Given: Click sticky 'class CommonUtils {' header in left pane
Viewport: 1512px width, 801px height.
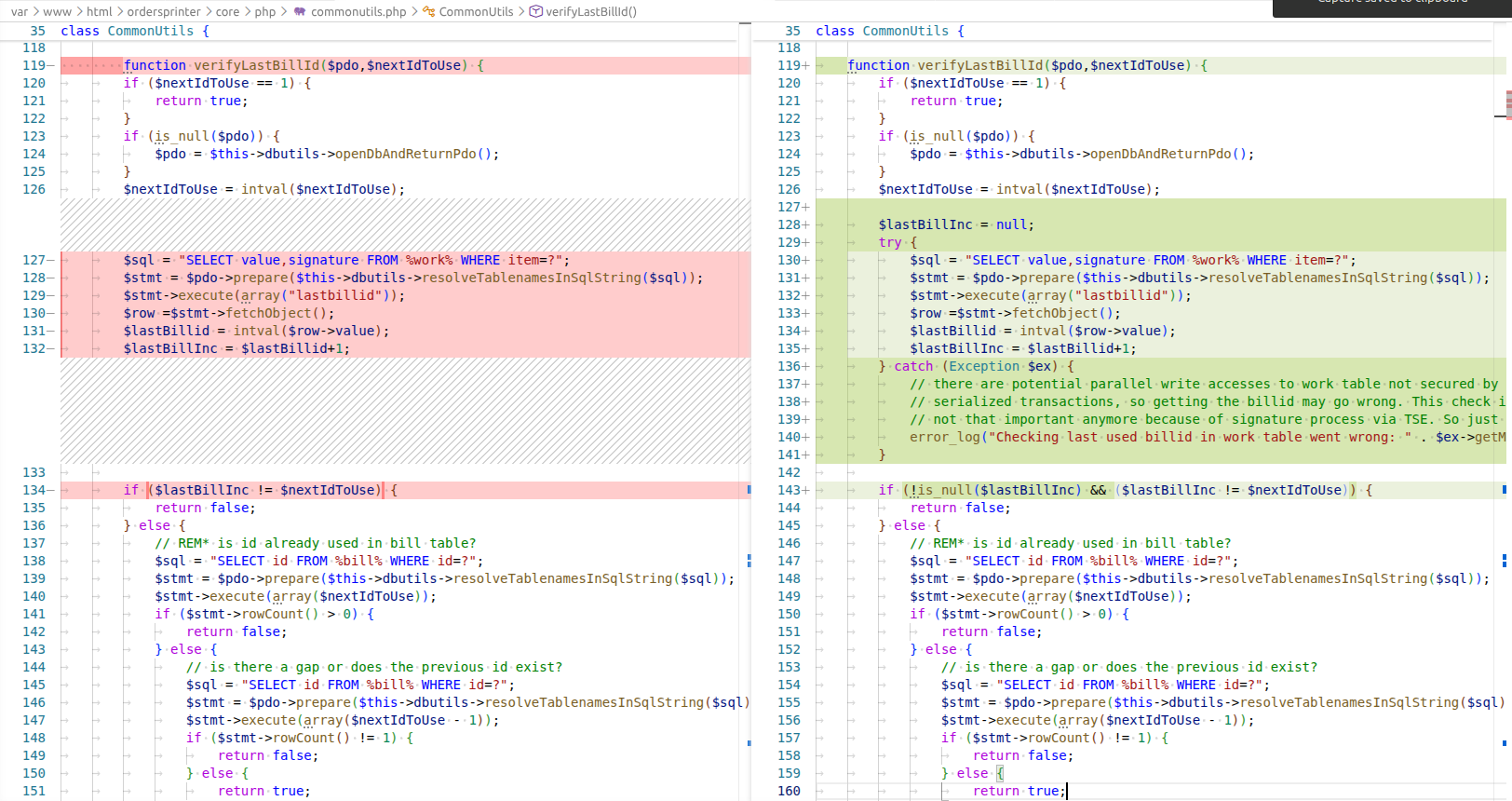Looking at the screenshot, I should coord(135,31).
